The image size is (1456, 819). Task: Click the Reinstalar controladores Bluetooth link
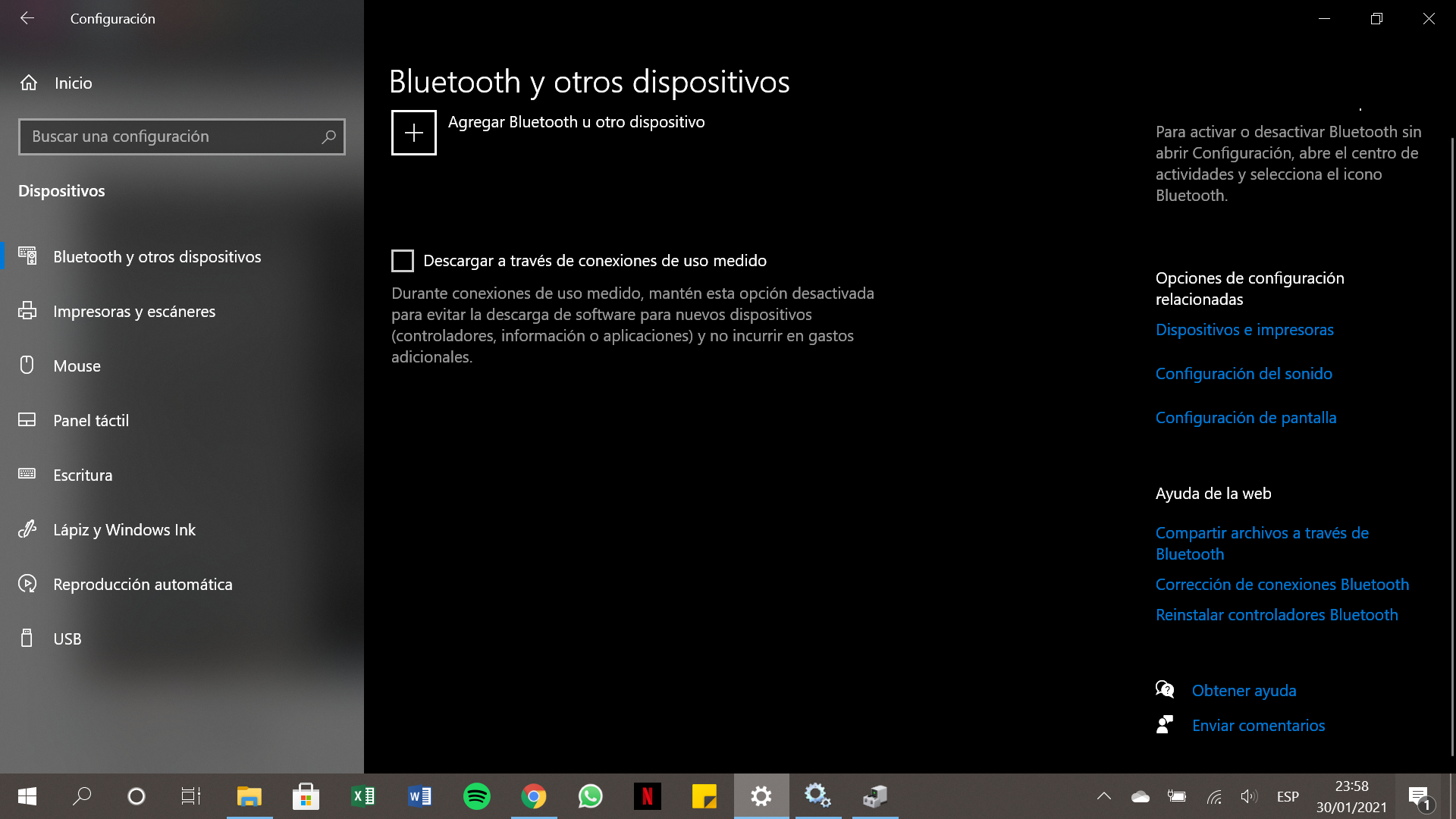point(1276,615)
